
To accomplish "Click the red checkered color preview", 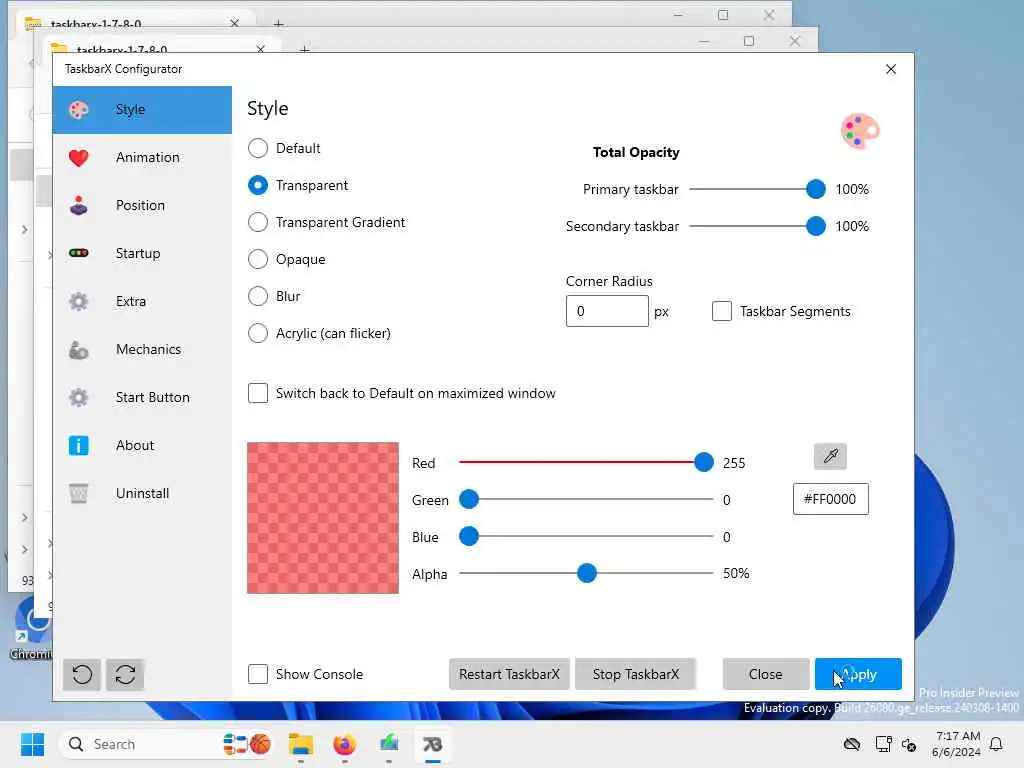I will pos(323,518).
